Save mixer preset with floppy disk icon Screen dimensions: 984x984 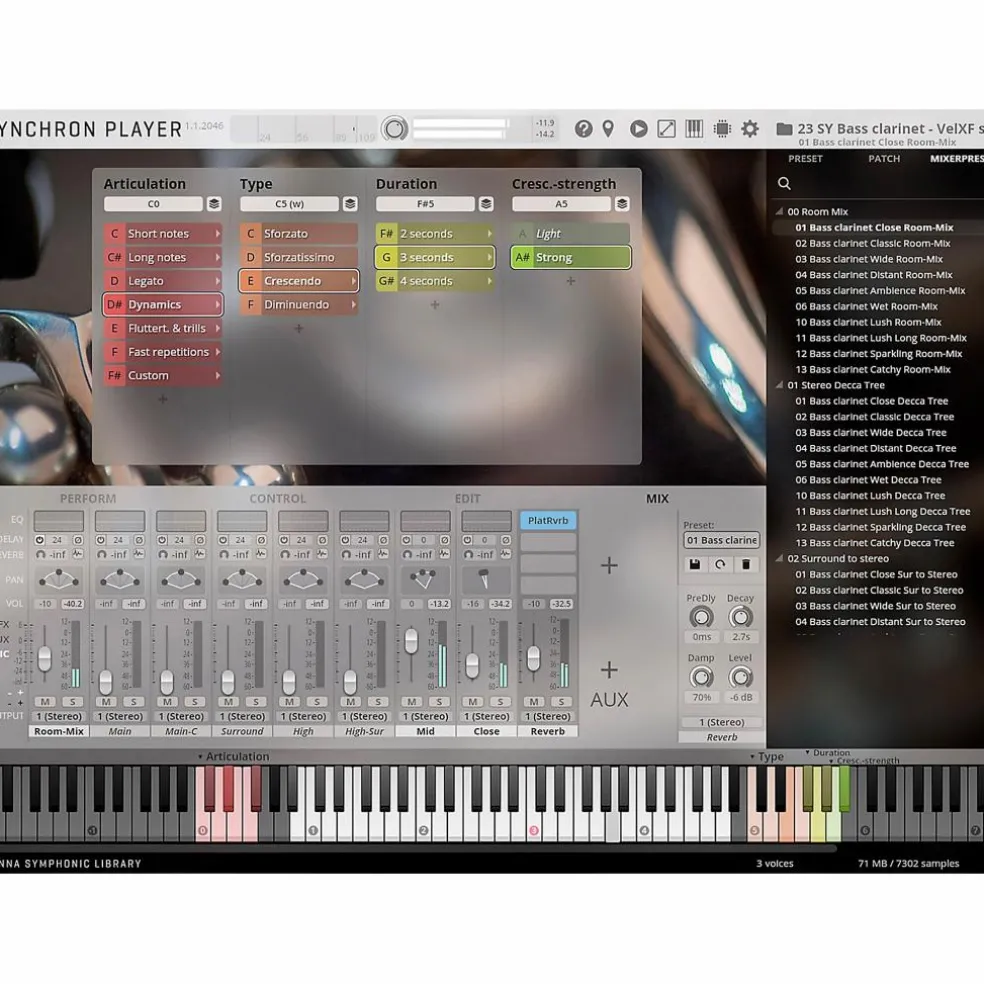(695, 564)
